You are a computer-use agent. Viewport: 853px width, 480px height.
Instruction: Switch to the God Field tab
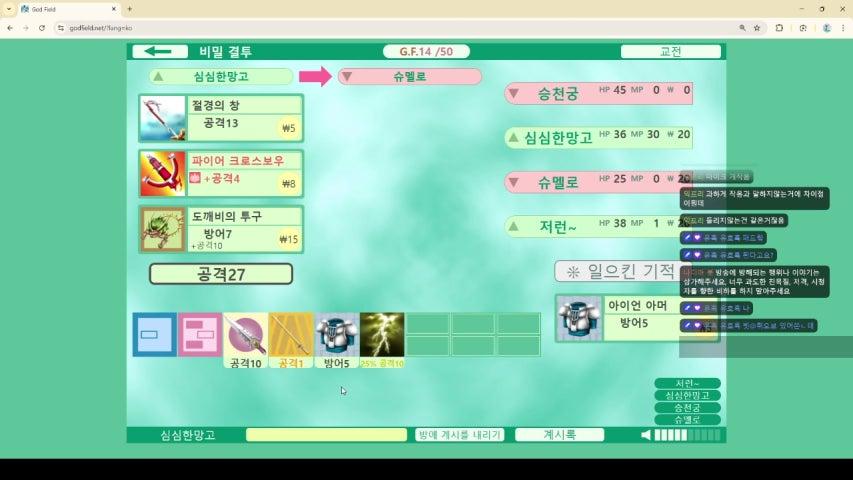(69, 9)
